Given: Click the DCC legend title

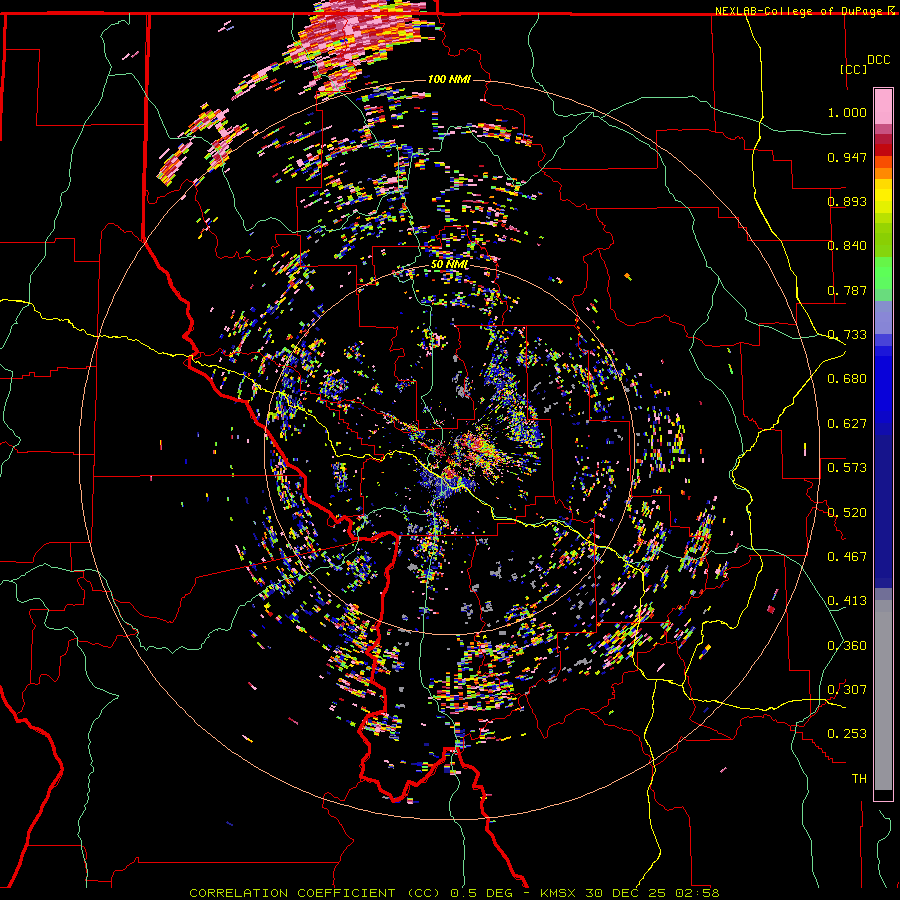Looking at the screenshot, I should click(878, 60).
